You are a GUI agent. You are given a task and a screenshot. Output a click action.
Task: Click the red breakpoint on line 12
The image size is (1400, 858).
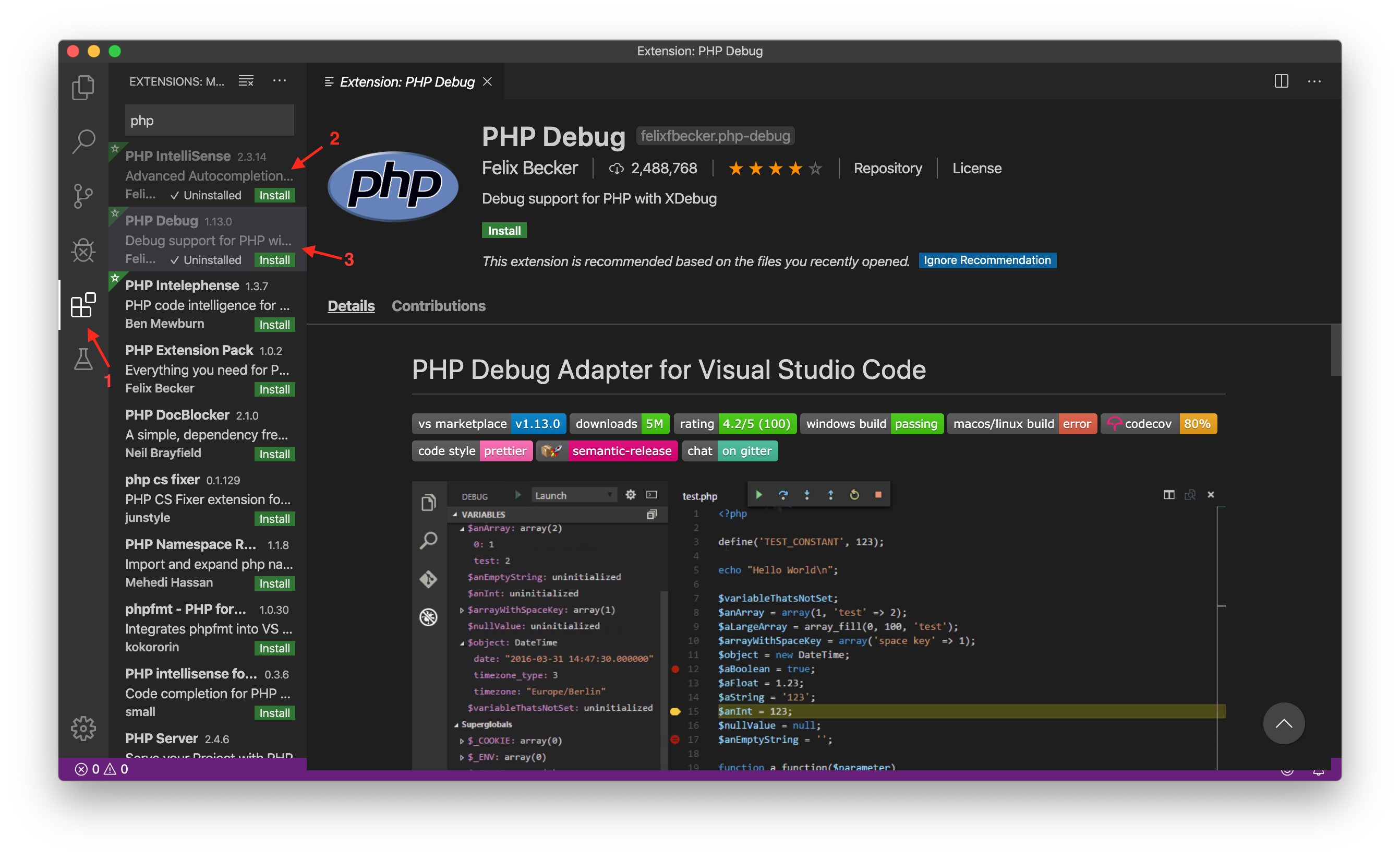point(675,669)
